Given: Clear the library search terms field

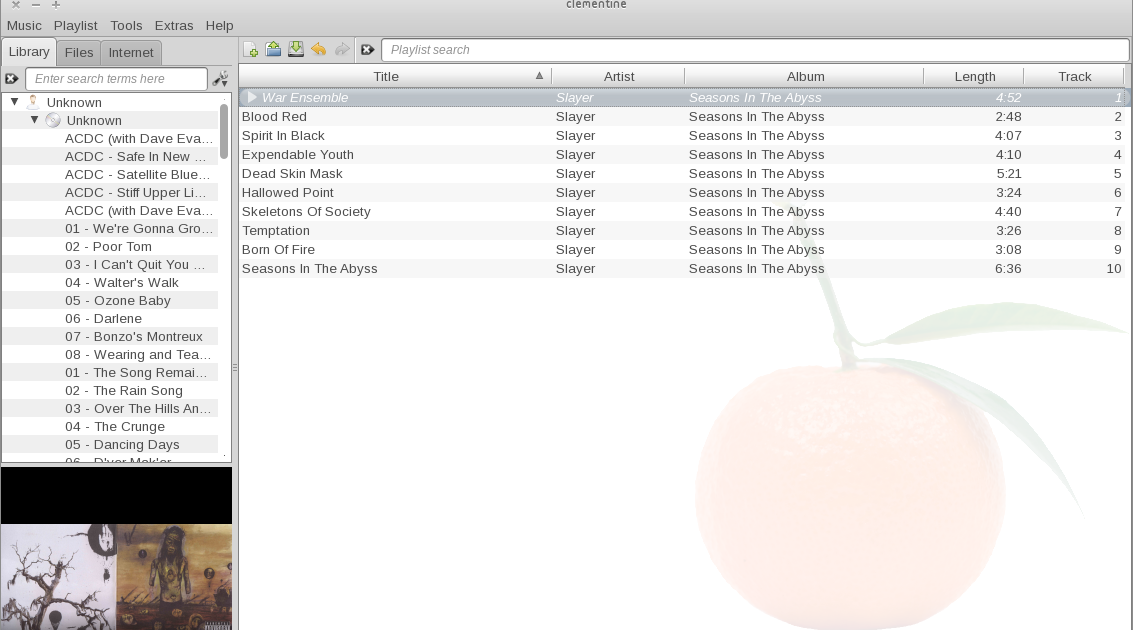Looking at the screenshot, I should click(x=11, y=78).
